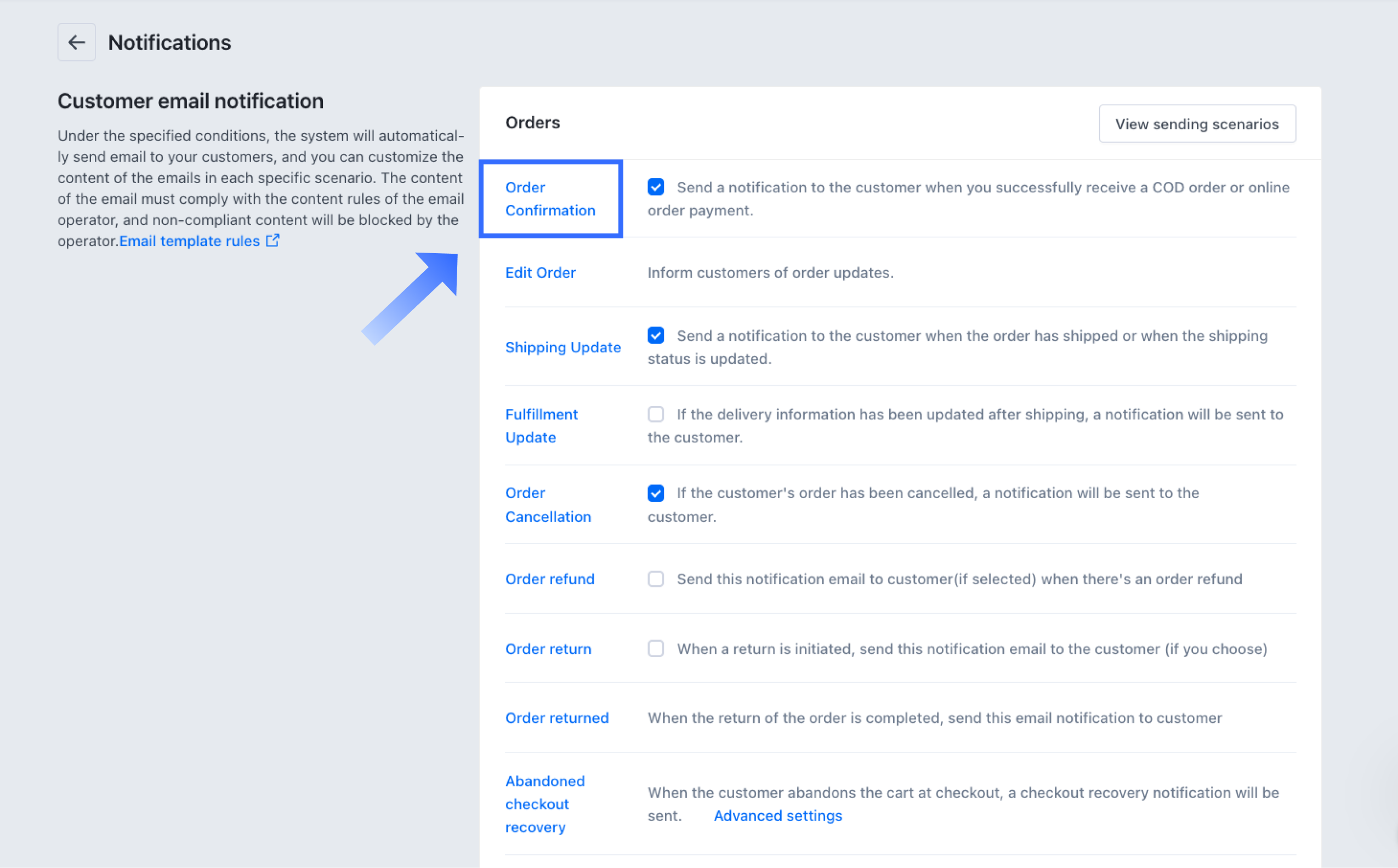The width and height of the screenshot is (1398, 868).
Task: Open the Email template rules link
Action: tap(190, 241)
